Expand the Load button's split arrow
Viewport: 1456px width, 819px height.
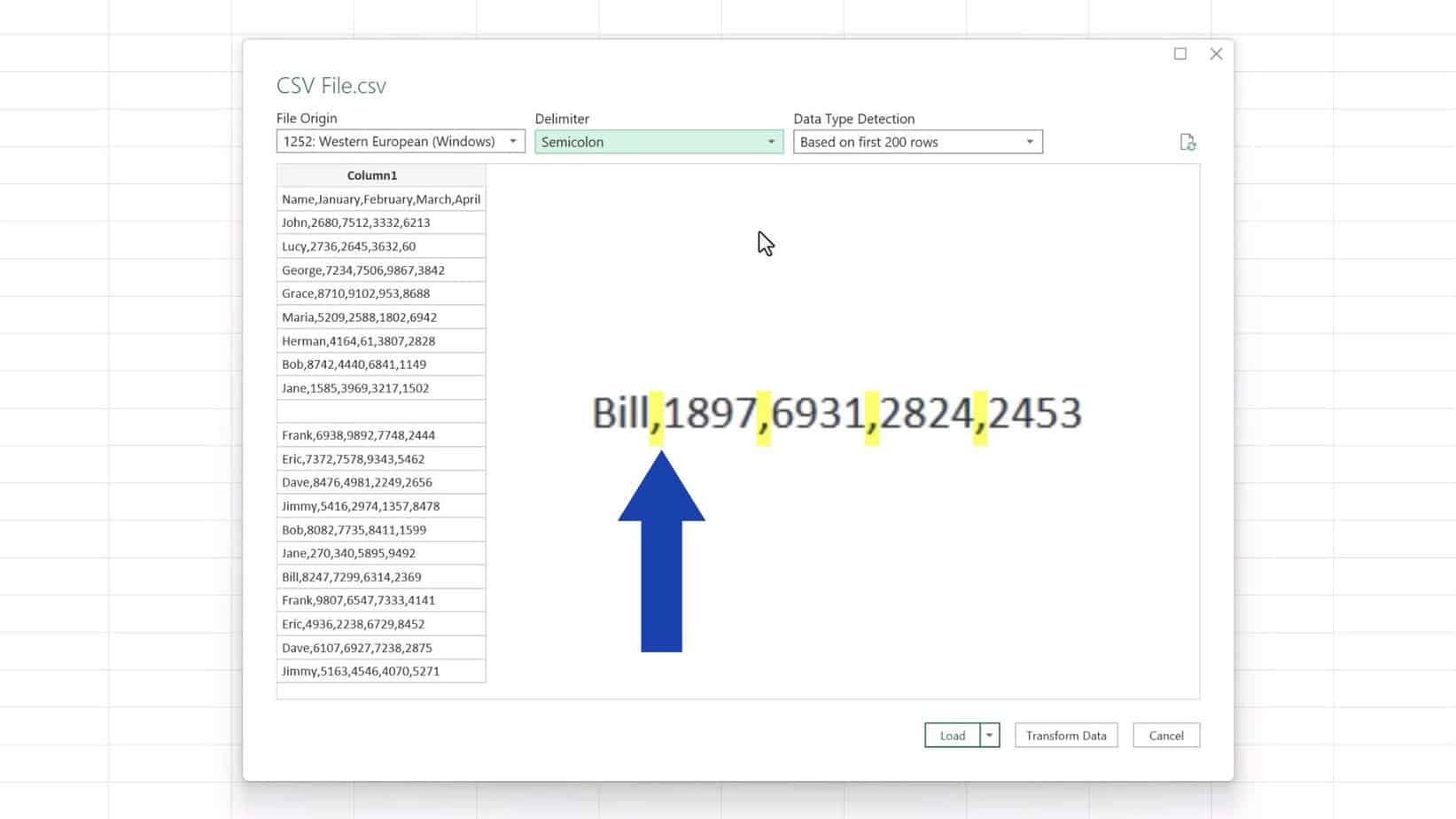pos(989,735)
